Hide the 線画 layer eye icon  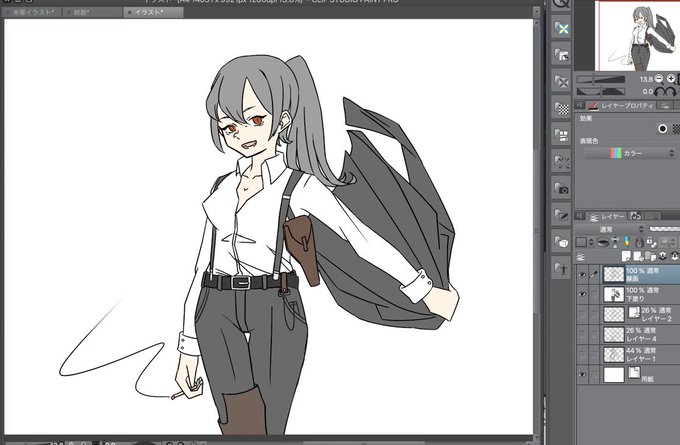582,275
